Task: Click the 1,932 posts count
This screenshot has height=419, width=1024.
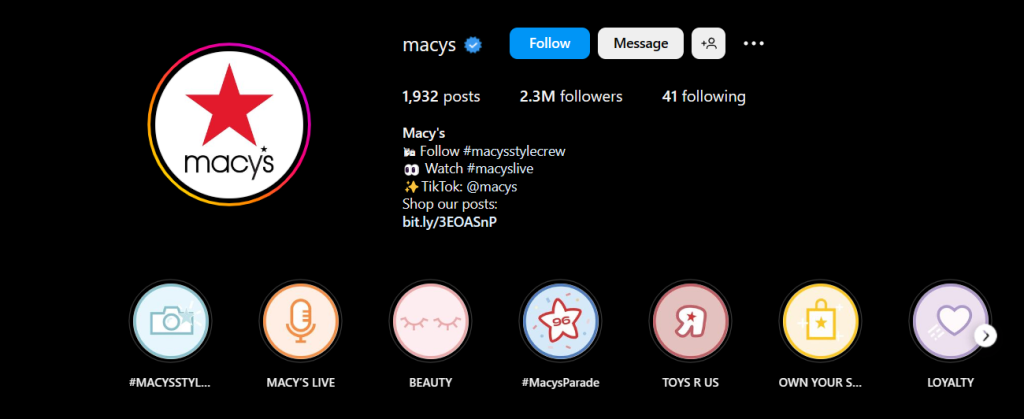Action: click(x=441, y=97)
